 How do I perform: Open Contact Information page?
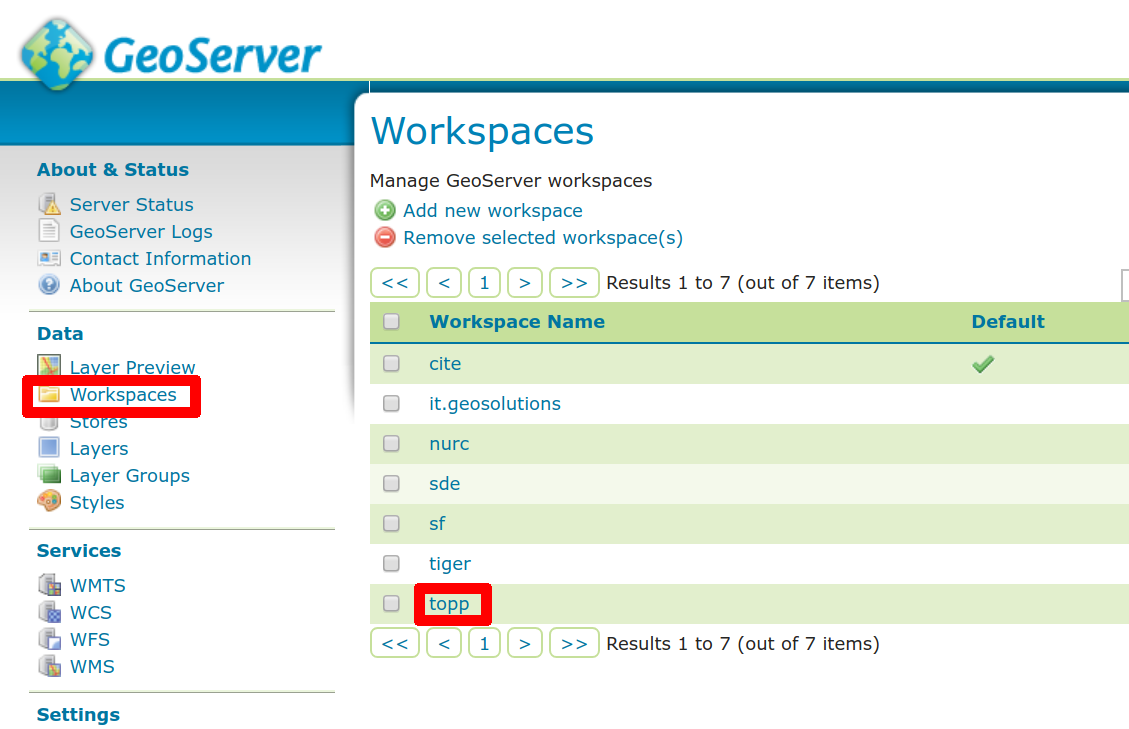[x=161, y=259]
